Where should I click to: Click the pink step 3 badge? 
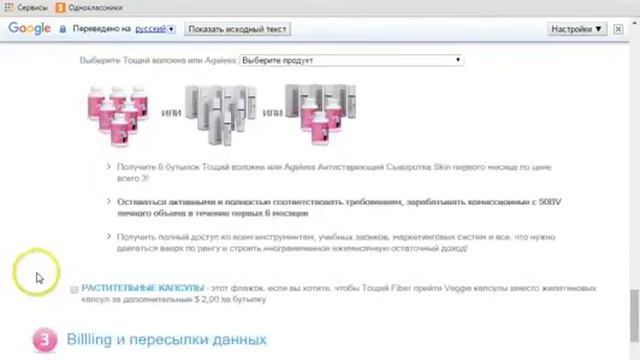coord(44,340)
